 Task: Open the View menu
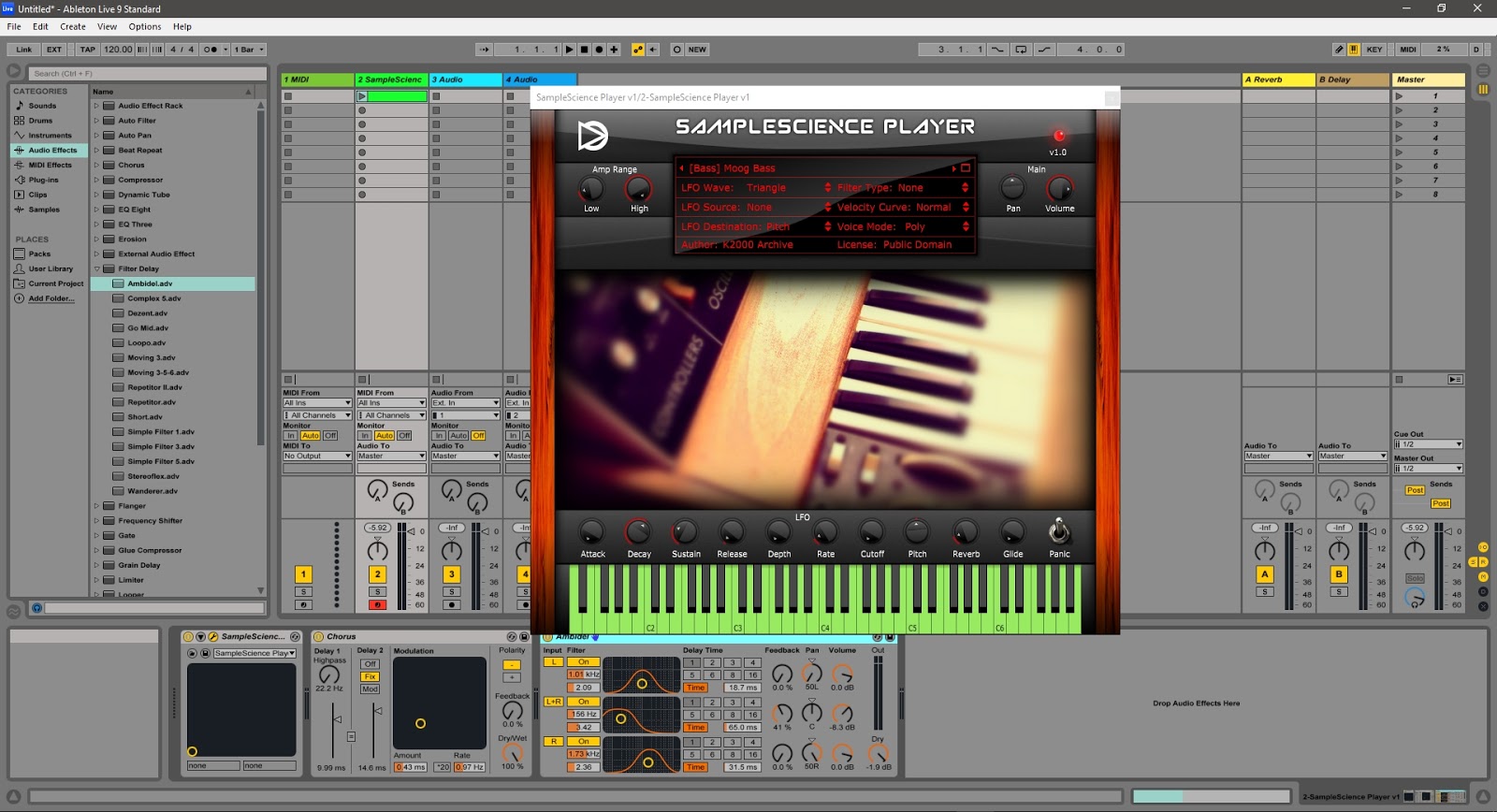click(x=108, y=26)
